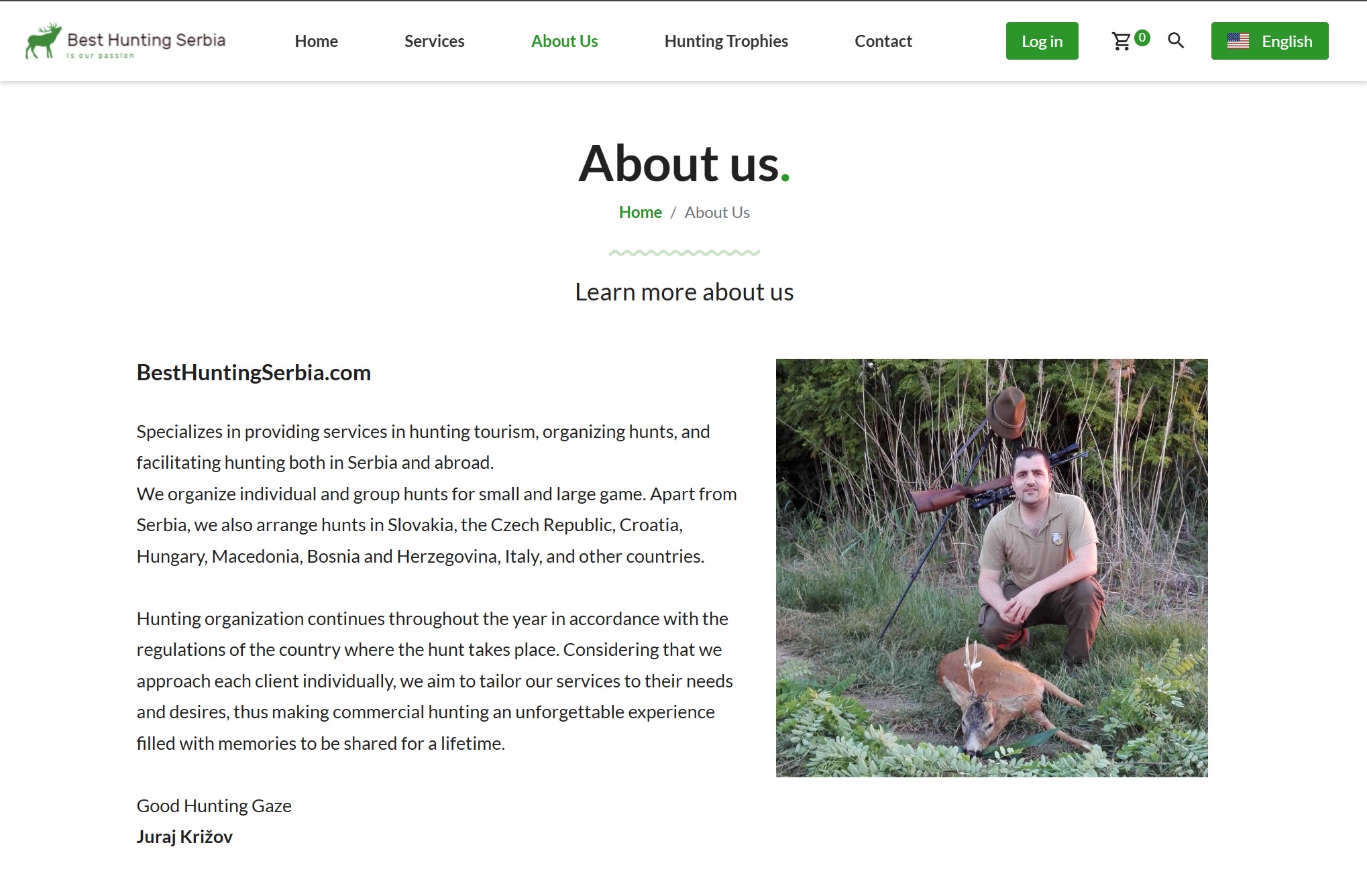
Task: Select the About Us navigation item
Action: (564, 41)
